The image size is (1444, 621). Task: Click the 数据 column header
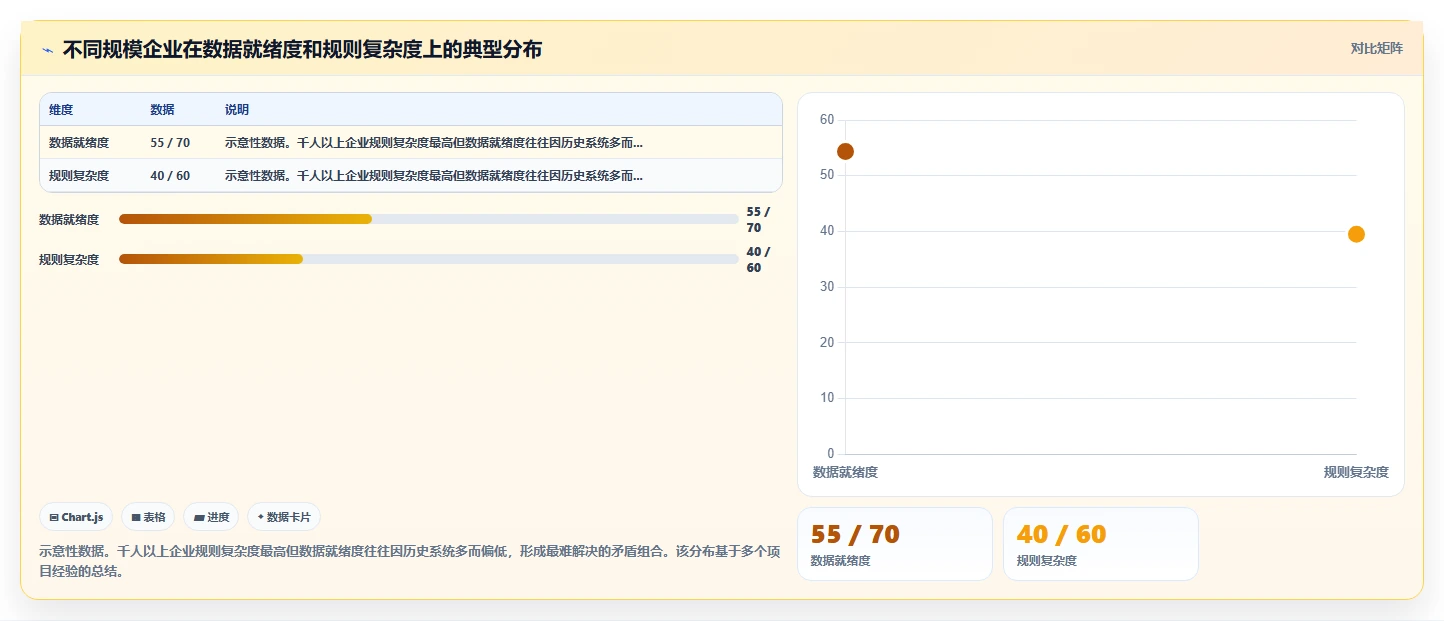click(x=162, y=109)
